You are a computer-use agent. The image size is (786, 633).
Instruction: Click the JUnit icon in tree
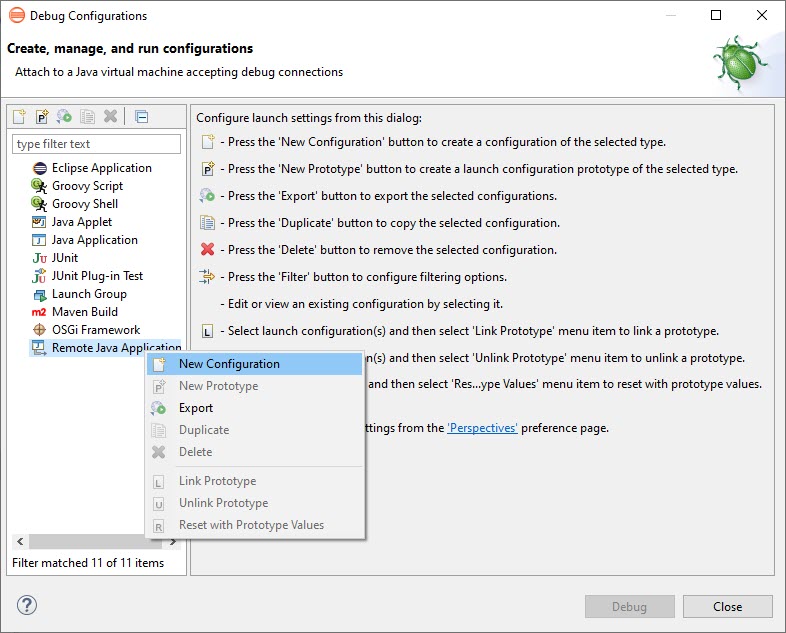(x=40, y=258)
